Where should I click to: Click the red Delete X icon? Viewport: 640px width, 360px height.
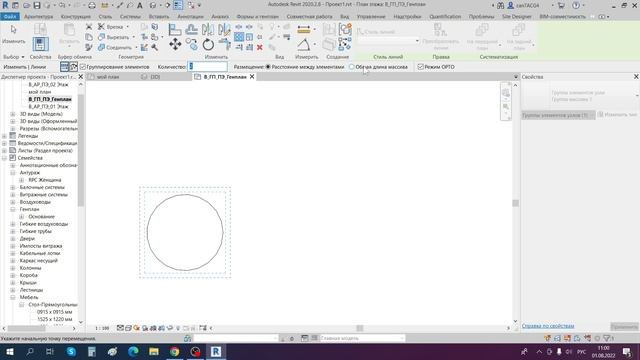click(260, 47)
